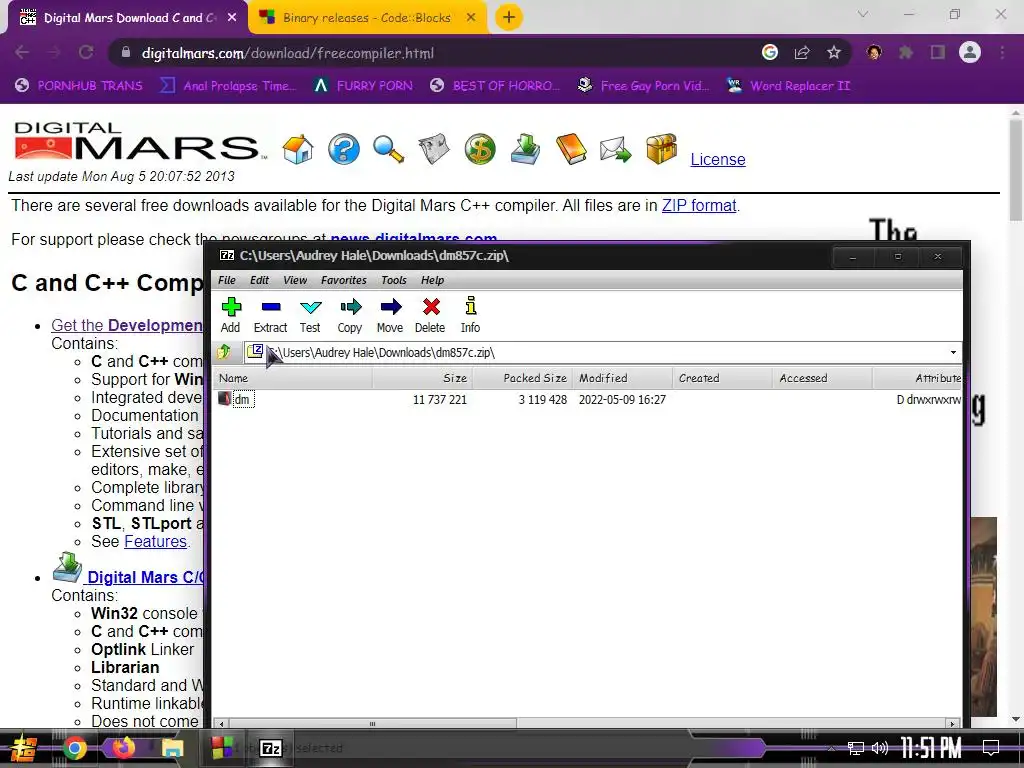Click the orange book icon
Viewport: 1024px width, 768px height.
click(571, 149)
